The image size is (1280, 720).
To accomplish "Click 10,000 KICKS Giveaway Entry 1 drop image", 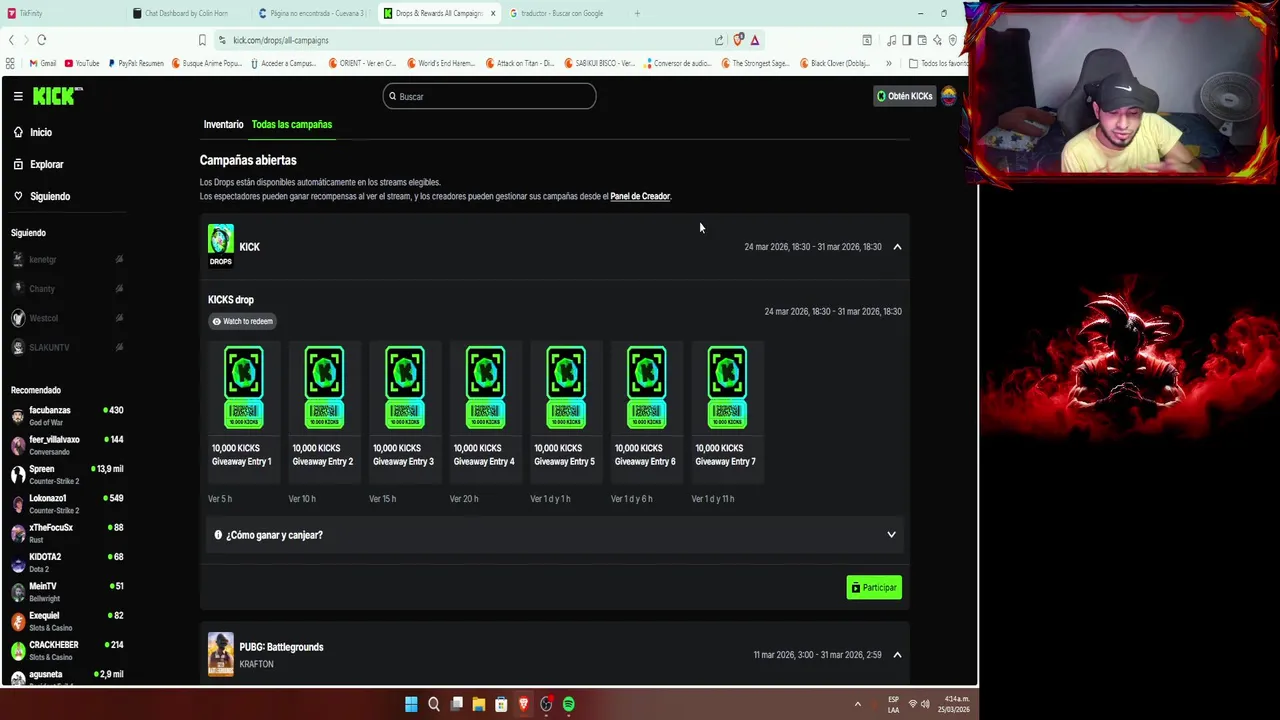I will 243,387.
